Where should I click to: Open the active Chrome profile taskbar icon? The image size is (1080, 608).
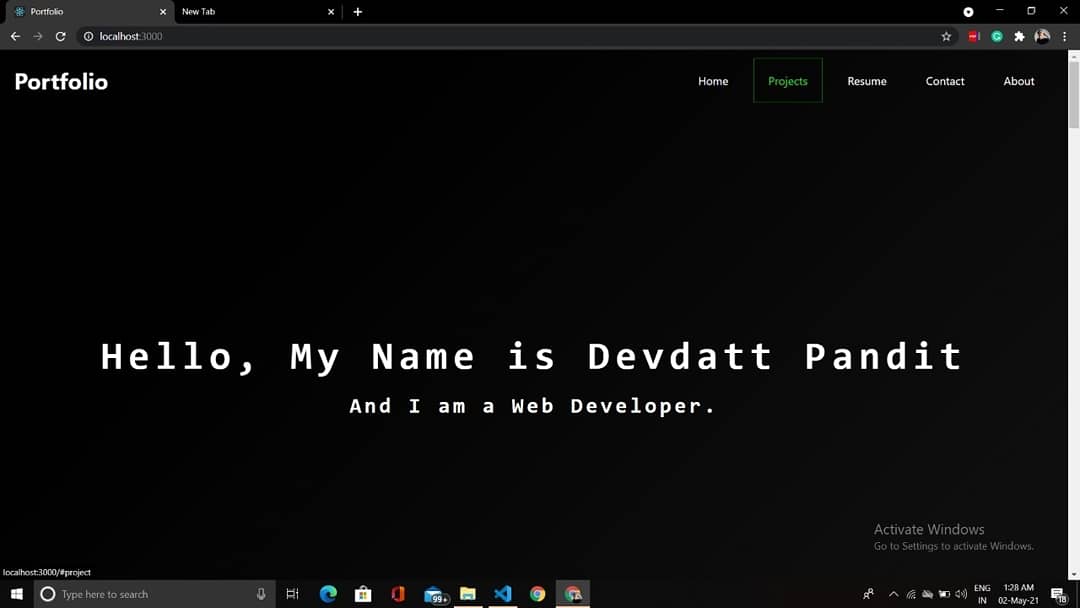pyautogui.click(x=573, y=594)
